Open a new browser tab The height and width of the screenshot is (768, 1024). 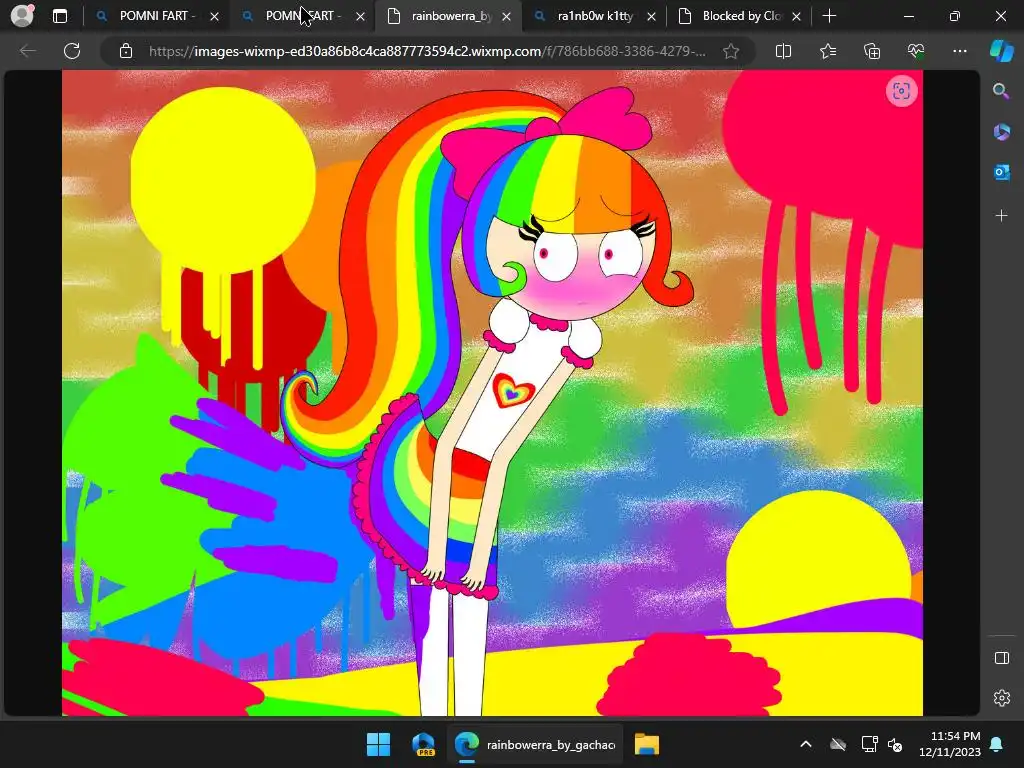click(829, 16)
